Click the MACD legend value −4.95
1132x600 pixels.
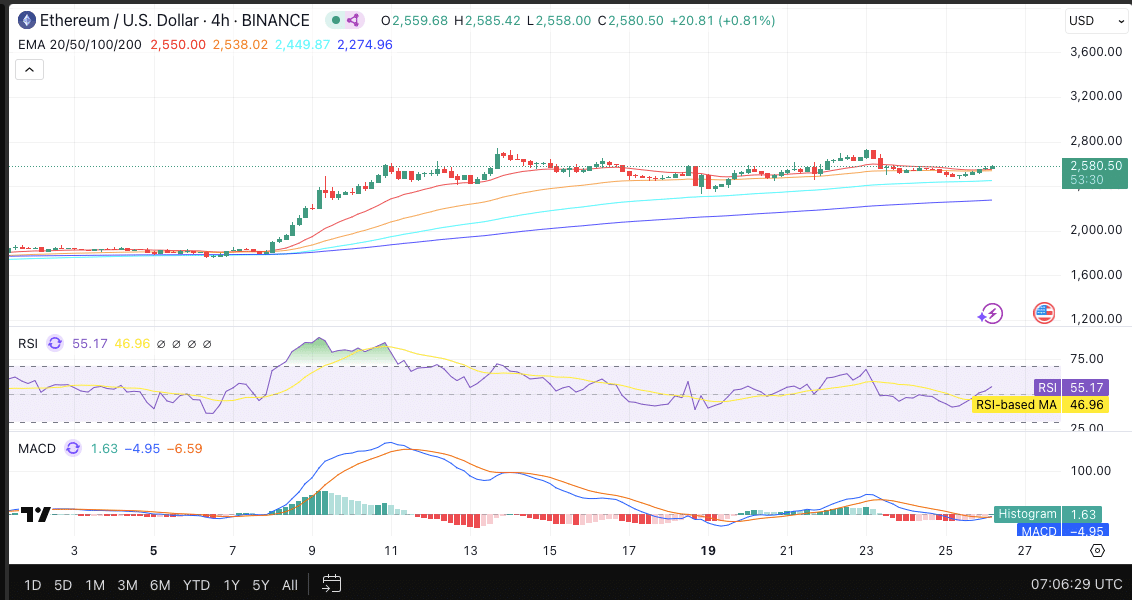142,448
